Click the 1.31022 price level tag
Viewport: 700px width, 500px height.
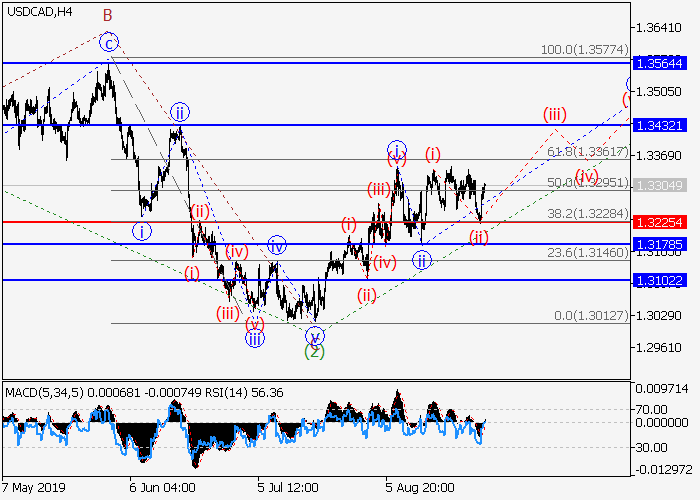[660, 280]
